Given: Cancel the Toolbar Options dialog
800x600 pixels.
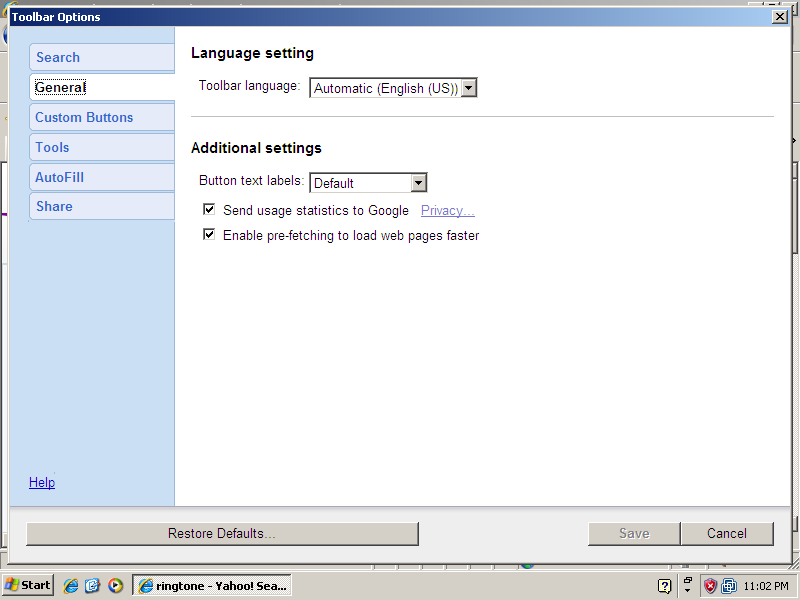Looking at the screenshot, I should click(x=727, y=534).
